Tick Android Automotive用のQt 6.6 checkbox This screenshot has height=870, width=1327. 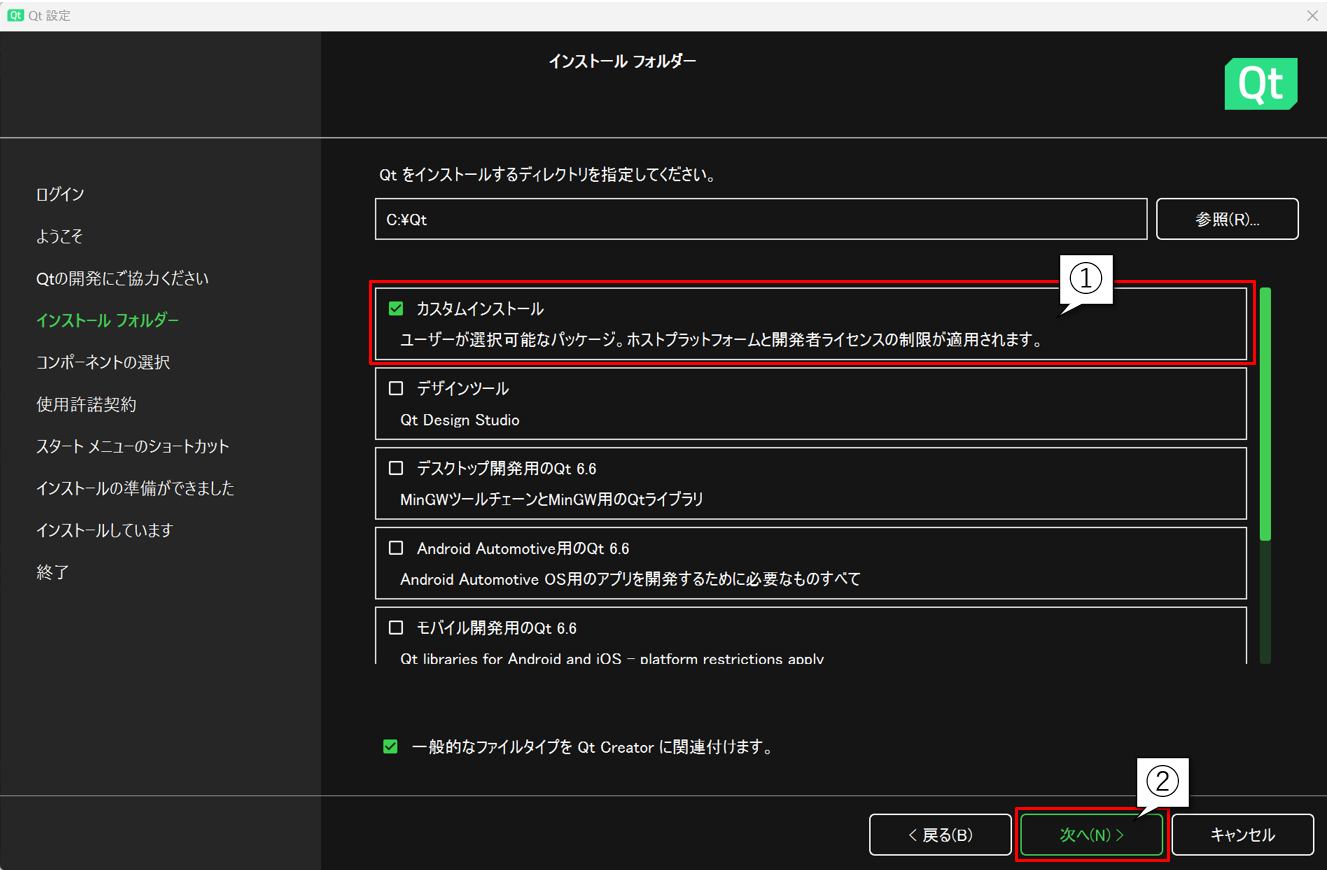coord(396,548)
